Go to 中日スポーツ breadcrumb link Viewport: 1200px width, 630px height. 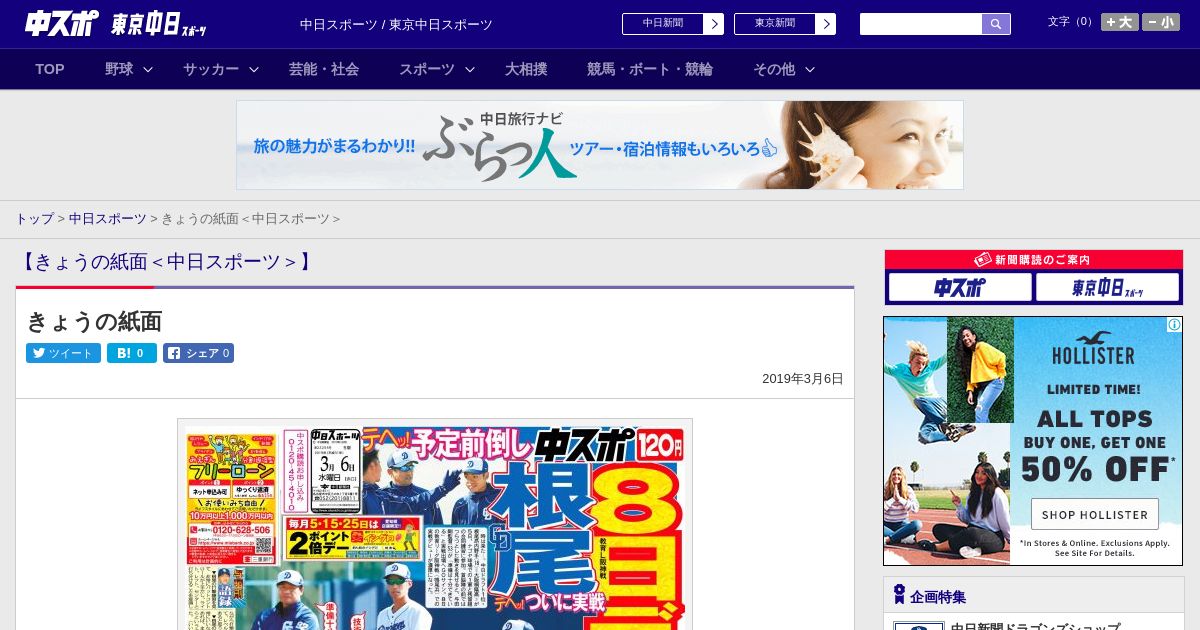coord(107,219)
